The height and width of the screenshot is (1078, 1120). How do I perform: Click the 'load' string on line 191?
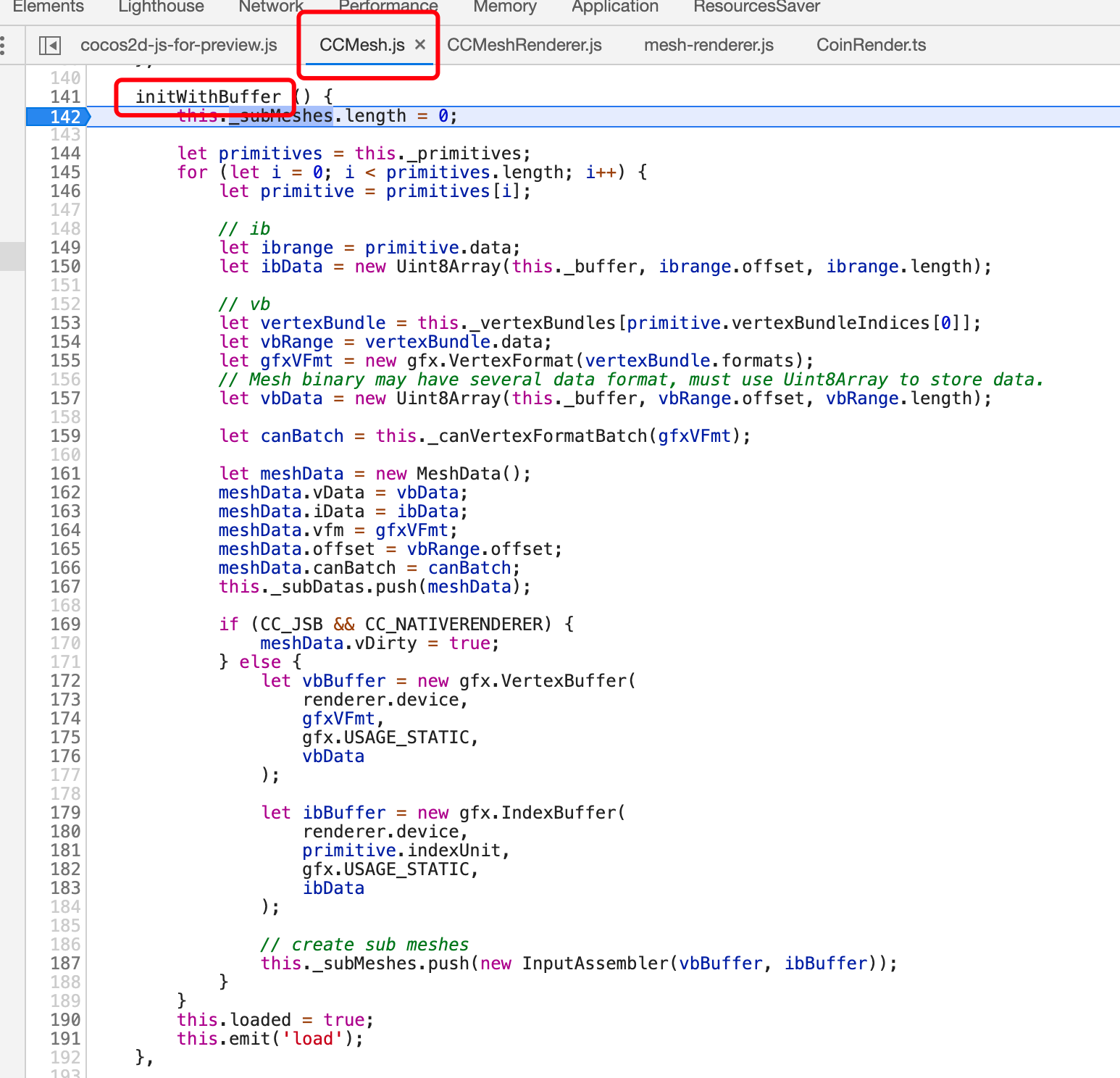pyautogui.click(x=312, y=1039)
